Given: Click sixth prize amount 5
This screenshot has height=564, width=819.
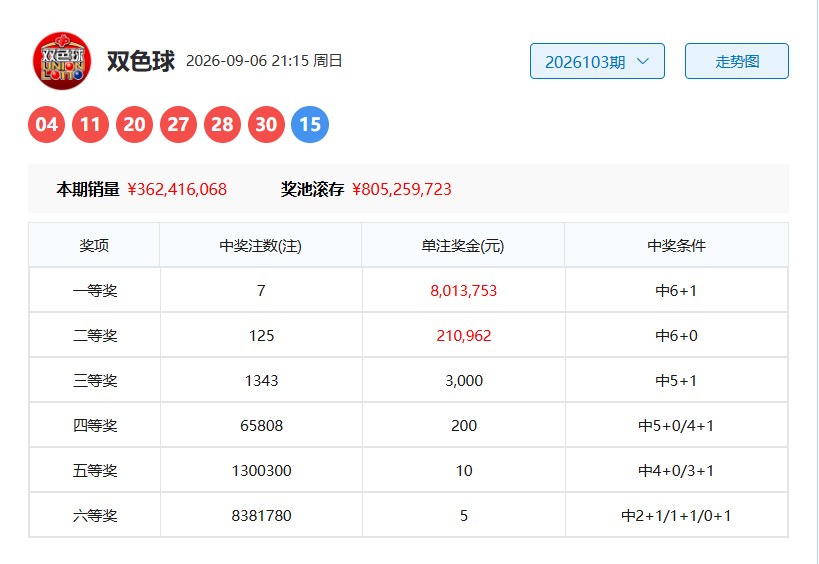Looking at the screenshot, I should [464, 515].
